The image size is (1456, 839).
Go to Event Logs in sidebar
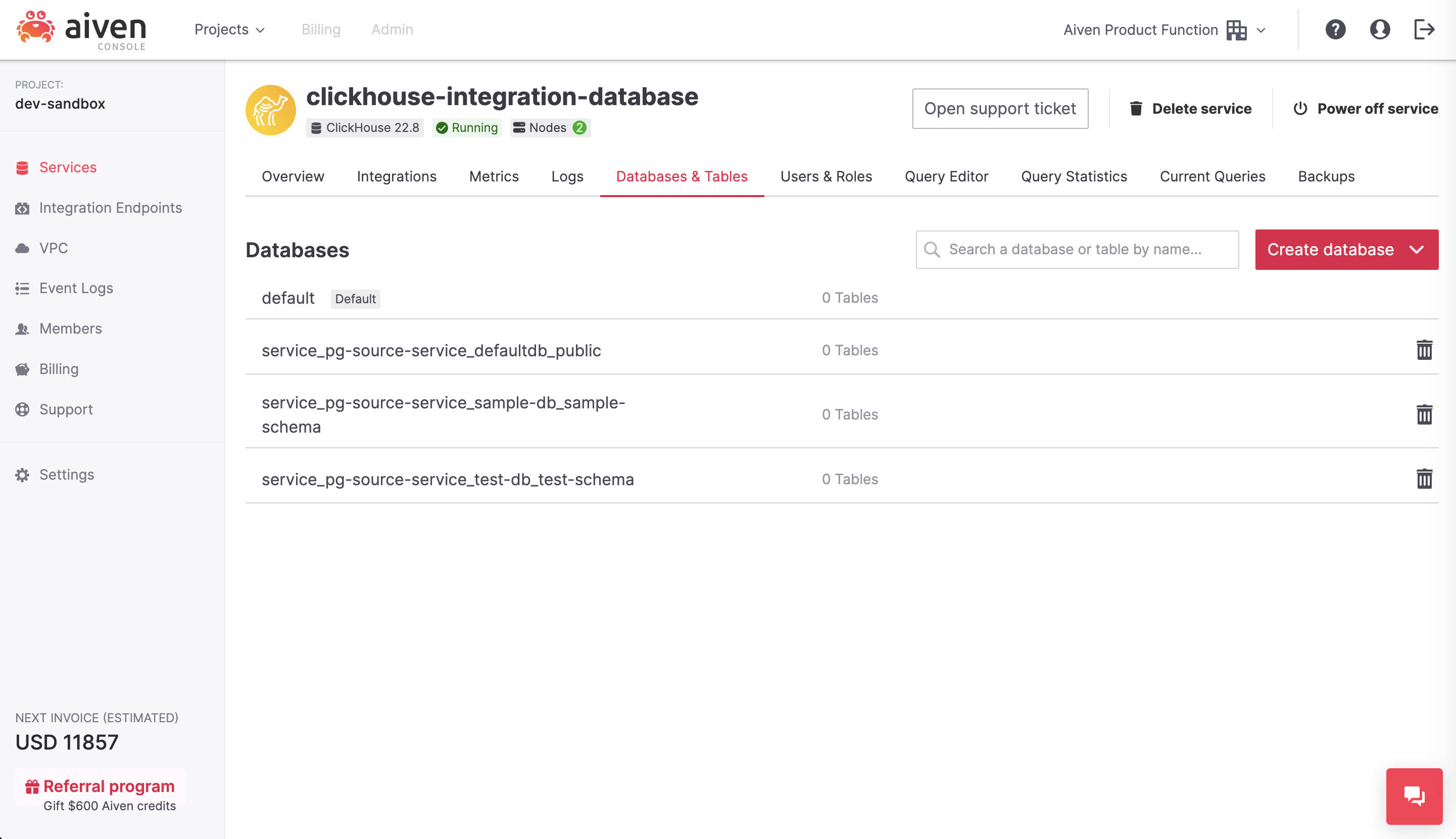(76, 288)
